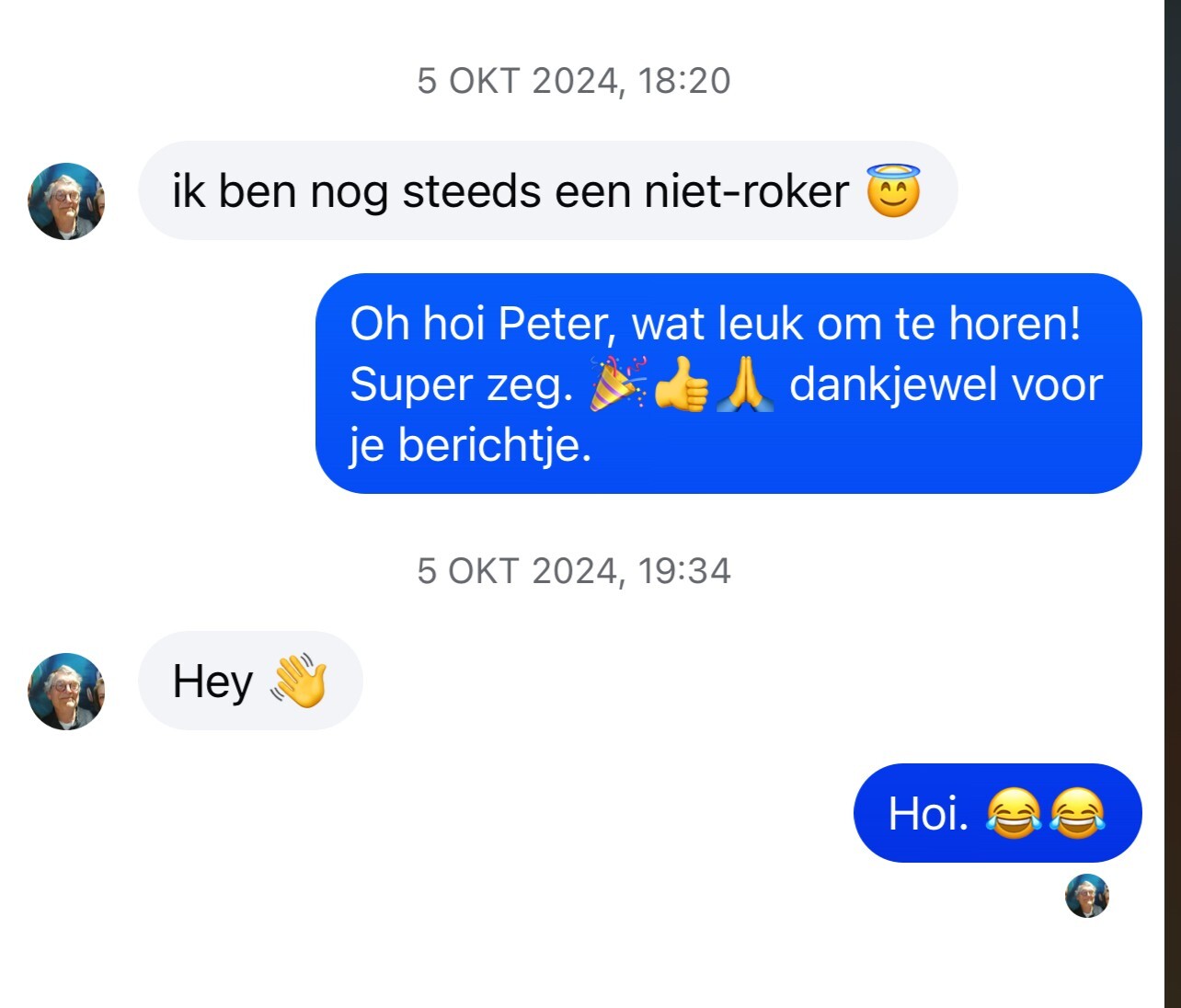Tap the folded hands emoji in reply

click(x=745, y=384)
